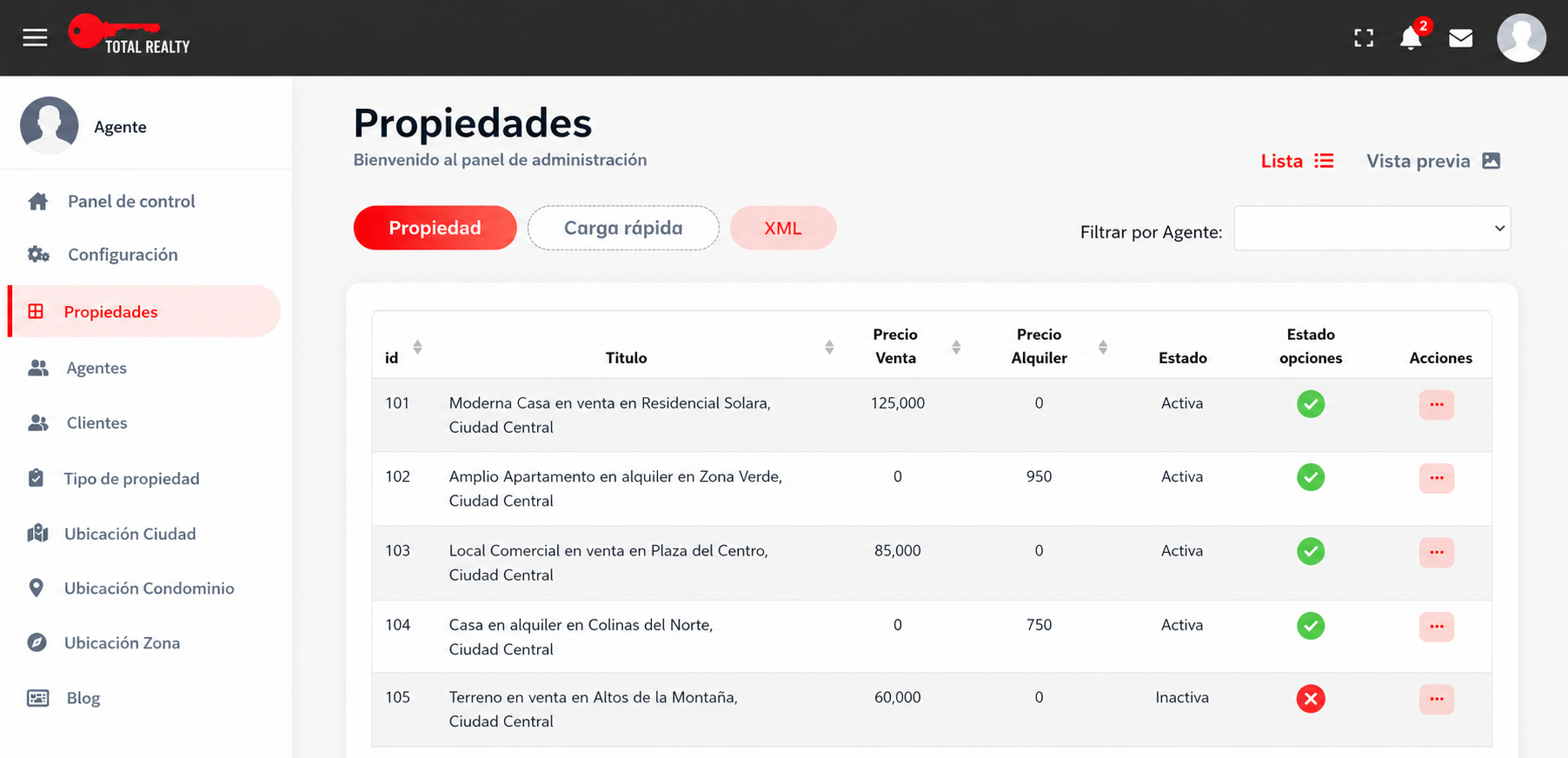This screenshot has width=1568, height=758.
Task: Open actions menu for property 105
Action: (1436, 699)
